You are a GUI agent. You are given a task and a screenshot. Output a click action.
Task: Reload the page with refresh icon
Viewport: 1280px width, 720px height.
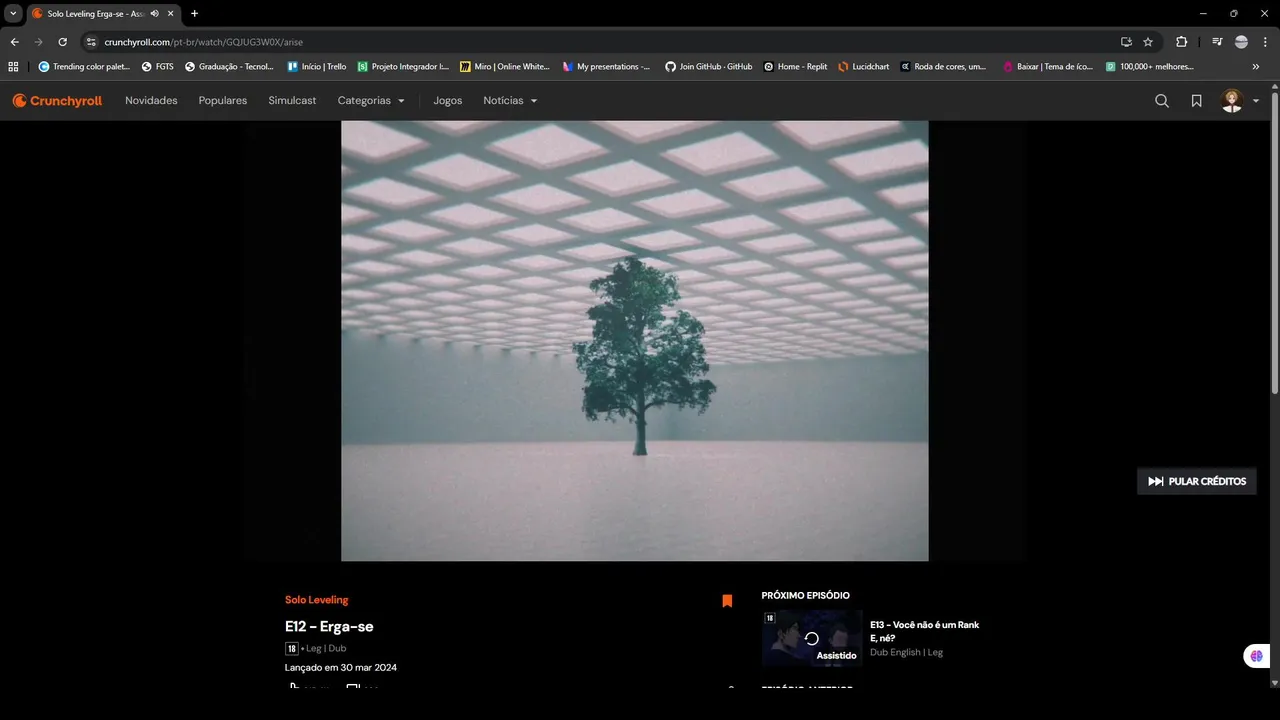tap(62, 42)
